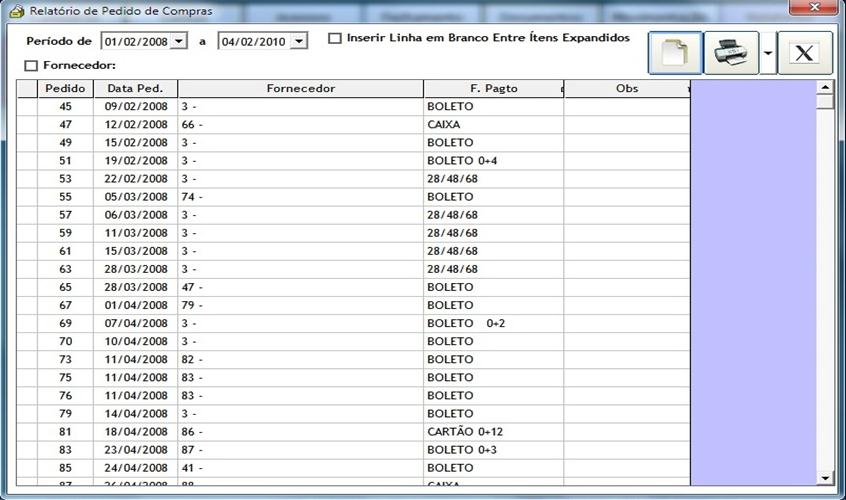
Task: Click the end date field 04/02/2010
Action: [254, 41]
